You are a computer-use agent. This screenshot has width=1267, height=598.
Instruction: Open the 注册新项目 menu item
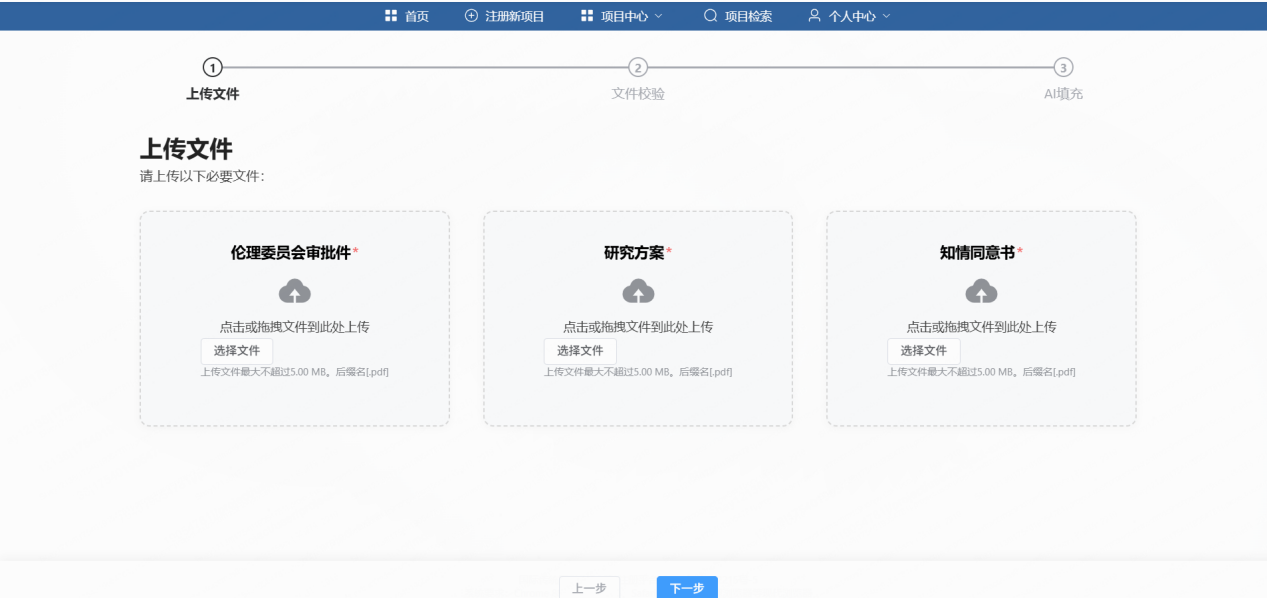pos(513,16)
